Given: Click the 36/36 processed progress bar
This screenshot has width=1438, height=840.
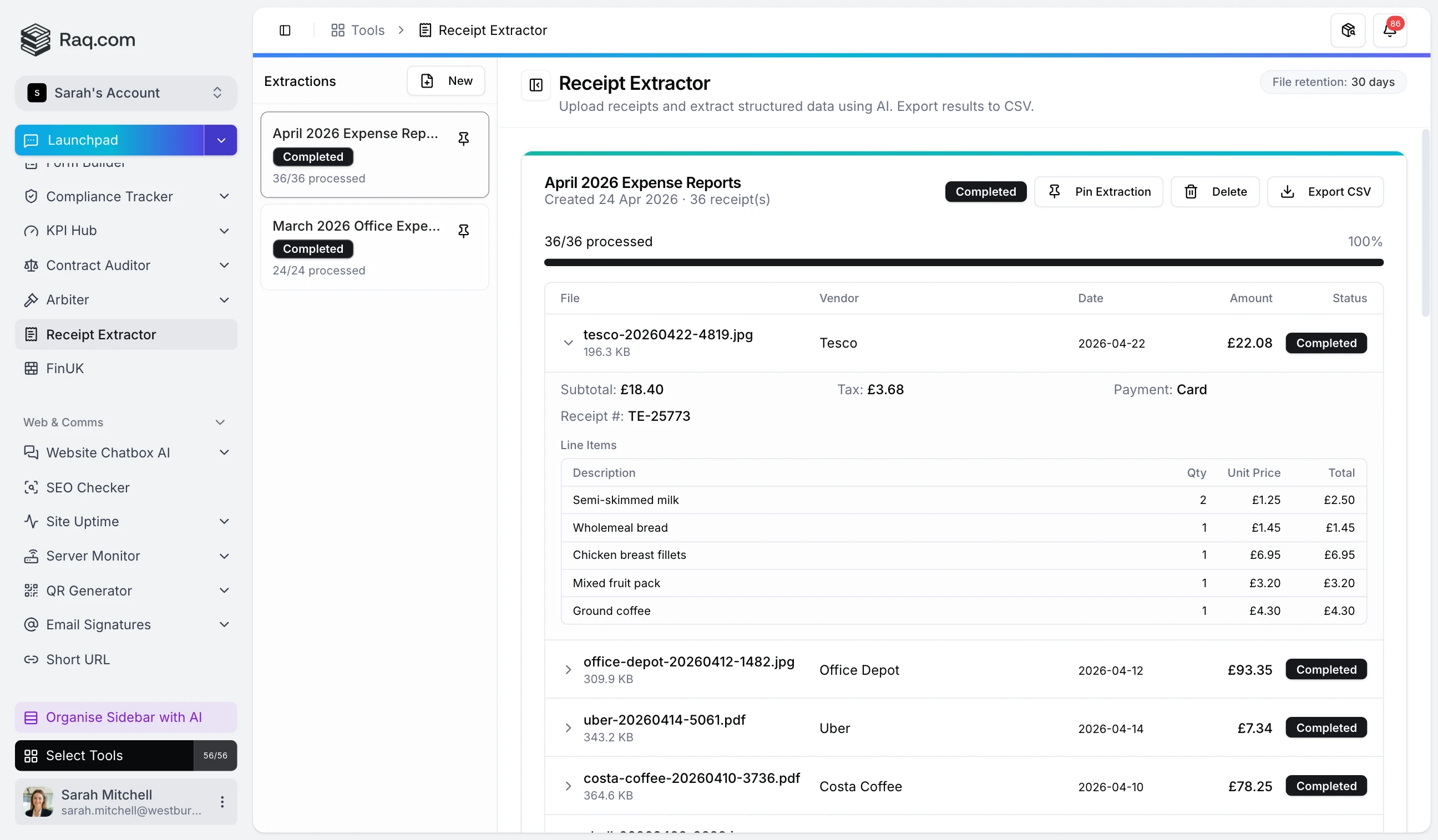Looking at the screenshot, I should (963, 262).
